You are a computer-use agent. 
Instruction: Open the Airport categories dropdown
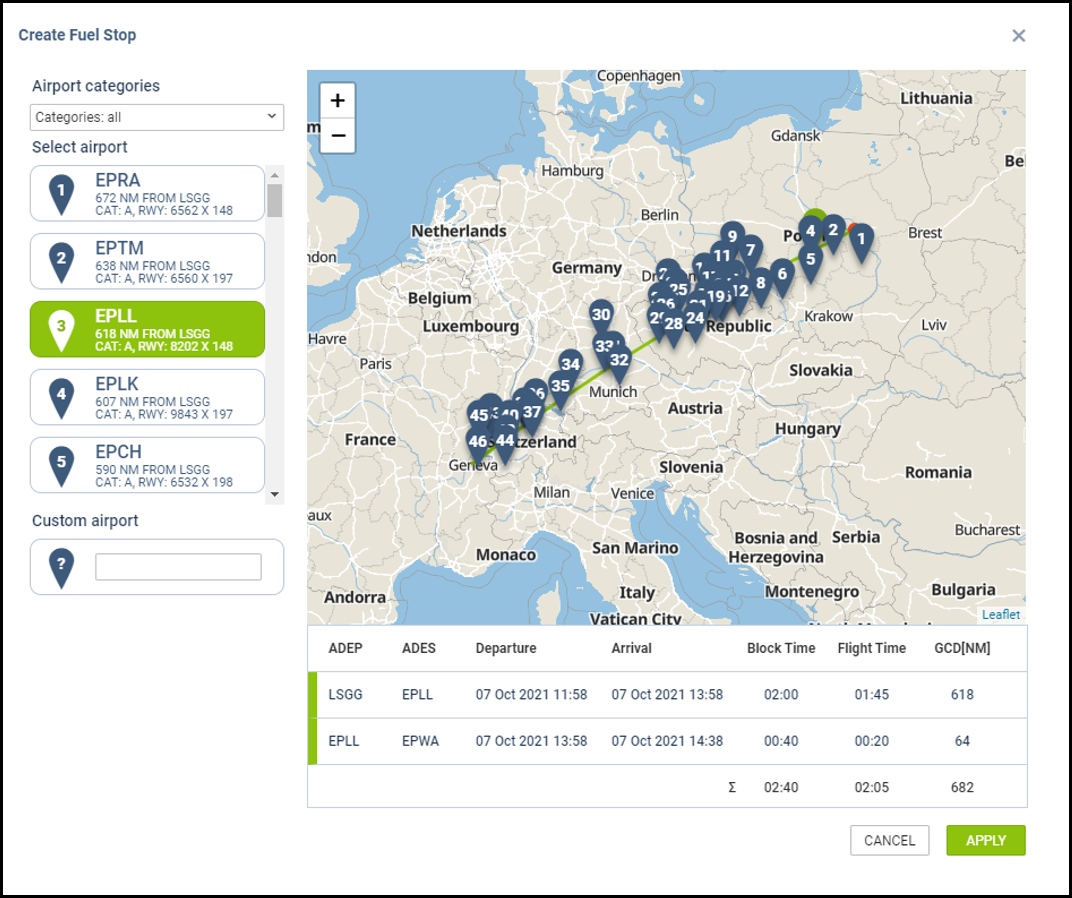tap(157, 117)
